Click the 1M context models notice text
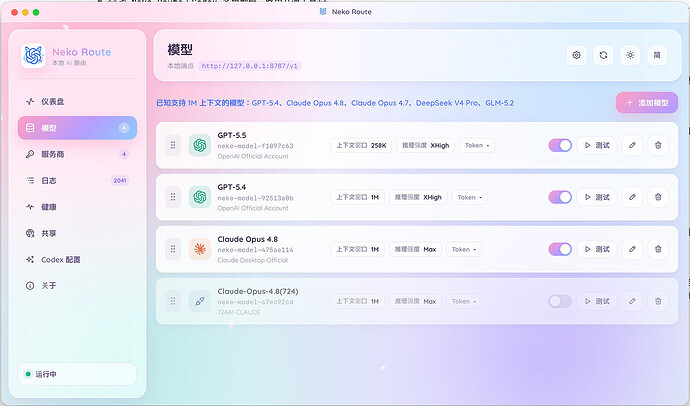Screen dimensions: 690x406 (x=335, y=103)
